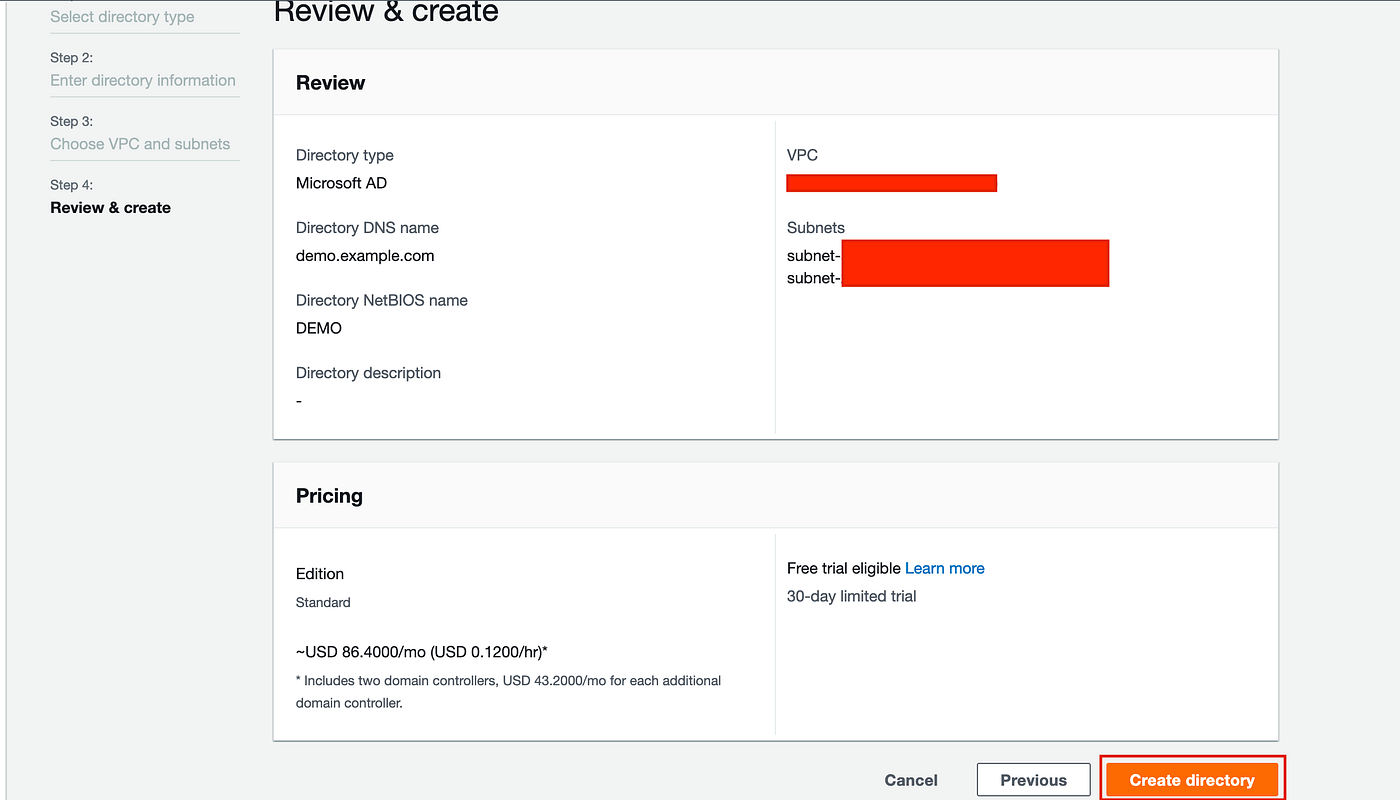Click the demo.example.com DNS name
Viewport: 1400px width, 800px height.
coord(364,255)
